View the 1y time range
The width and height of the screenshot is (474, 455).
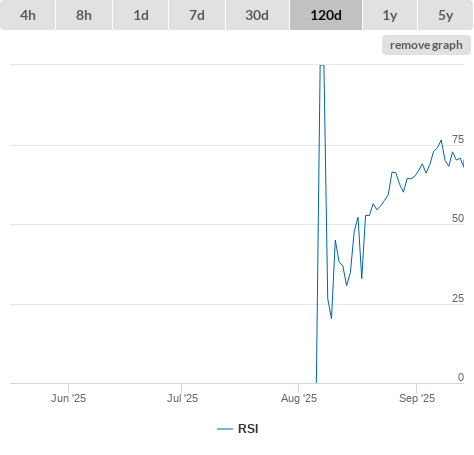[x=390, y=15]
